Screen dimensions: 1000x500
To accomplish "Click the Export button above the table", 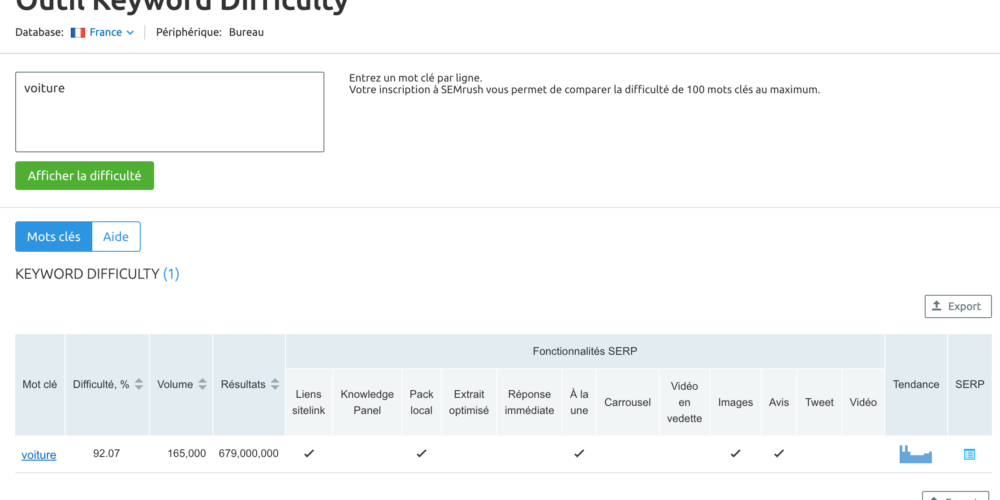I will (x=957, y=306).
